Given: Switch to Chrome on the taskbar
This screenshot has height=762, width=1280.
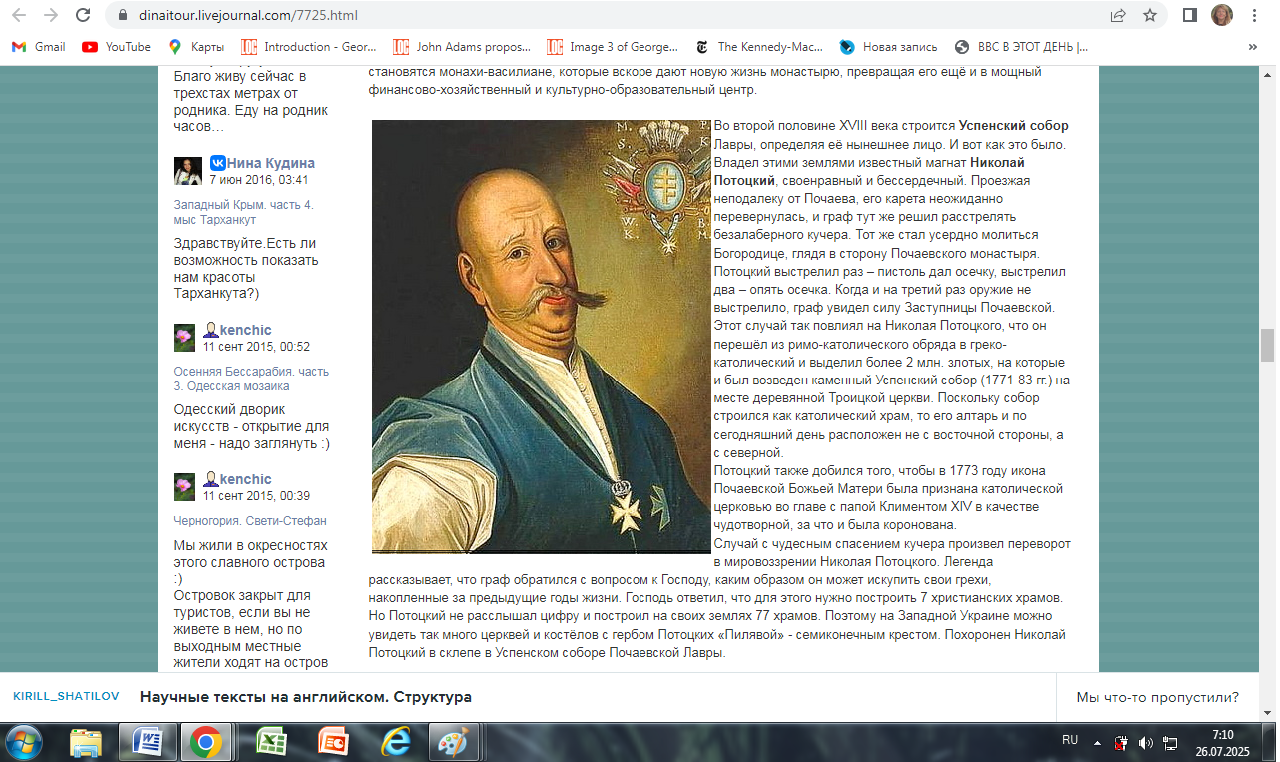Looking at the screenshot, I should click(x=207, y=742).
